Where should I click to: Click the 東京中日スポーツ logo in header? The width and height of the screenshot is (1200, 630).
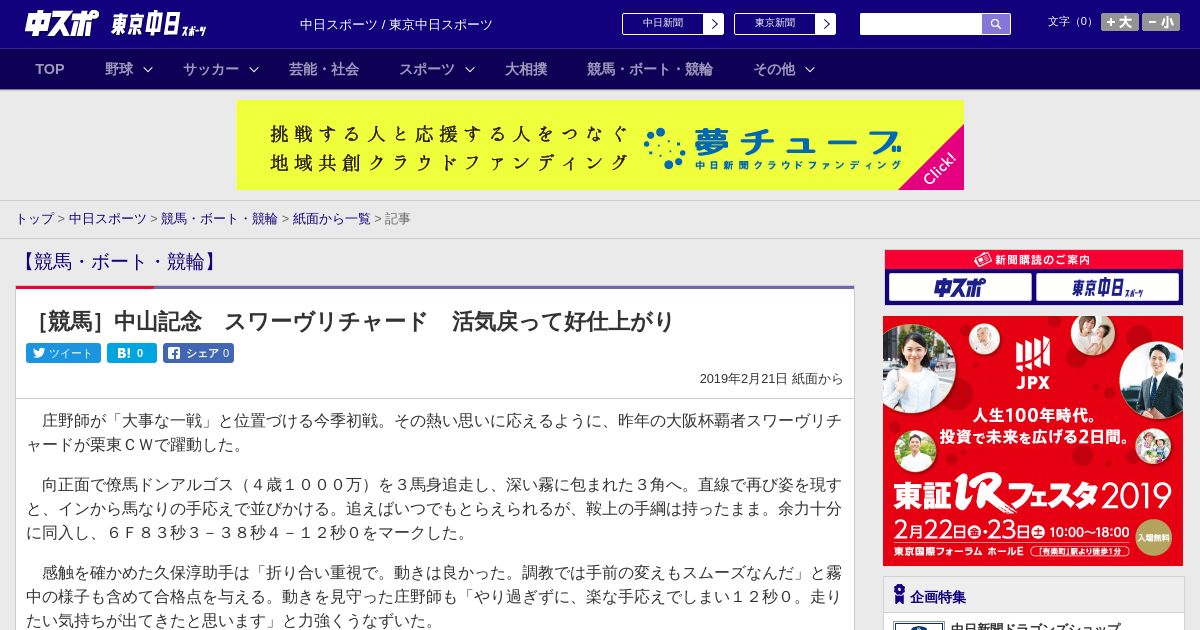(x=159, y=24)
